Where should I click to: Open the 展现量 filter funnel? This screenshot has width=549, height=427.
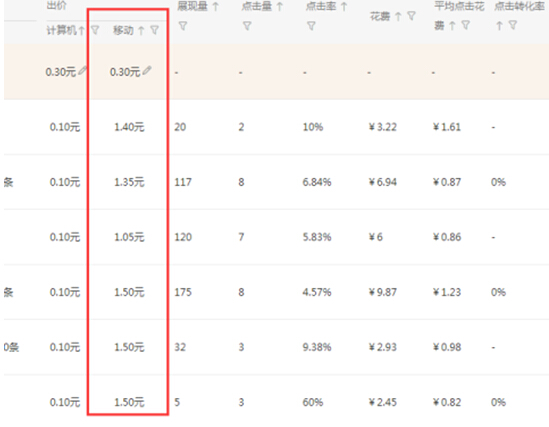point(183,26)
